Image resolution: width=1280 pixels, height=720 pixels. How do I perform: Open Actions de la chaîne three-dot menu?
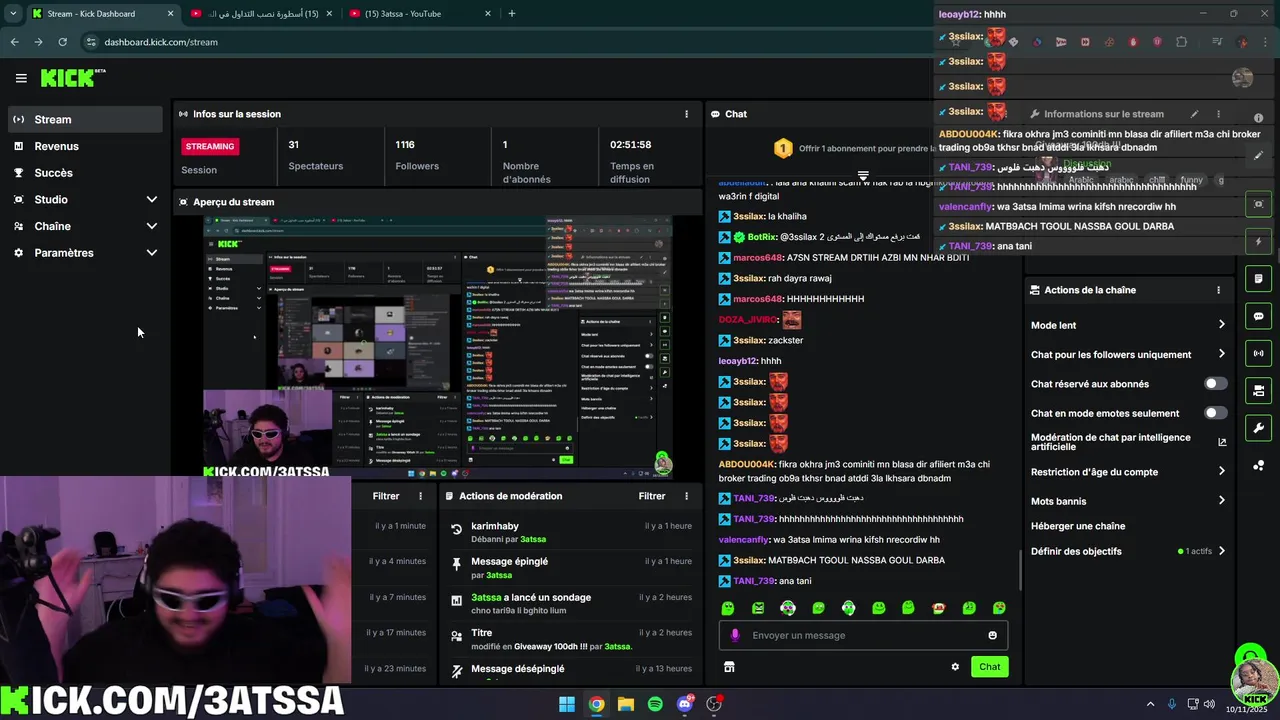pos(1218,290)
